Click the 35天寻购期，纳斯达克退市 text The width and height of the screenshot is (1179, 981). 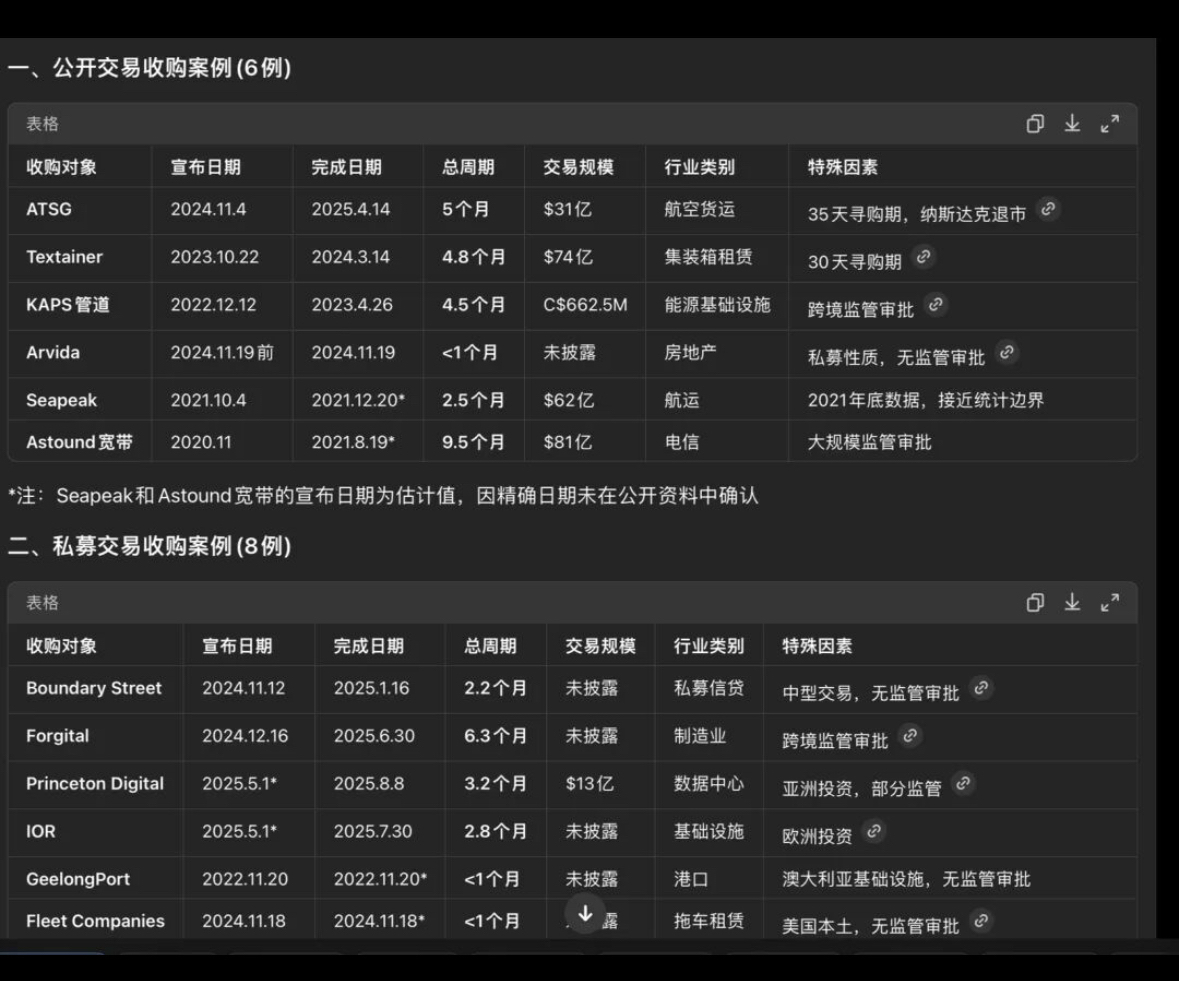[917, 214]
